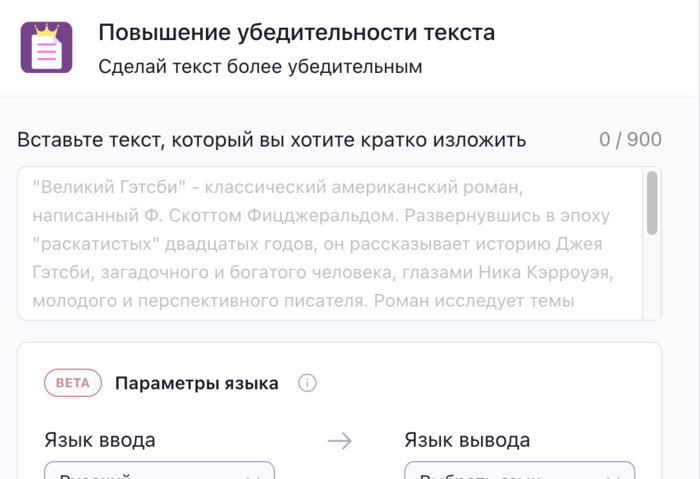Click the Сделай текст более убедительным subtitle

[260, 68]
